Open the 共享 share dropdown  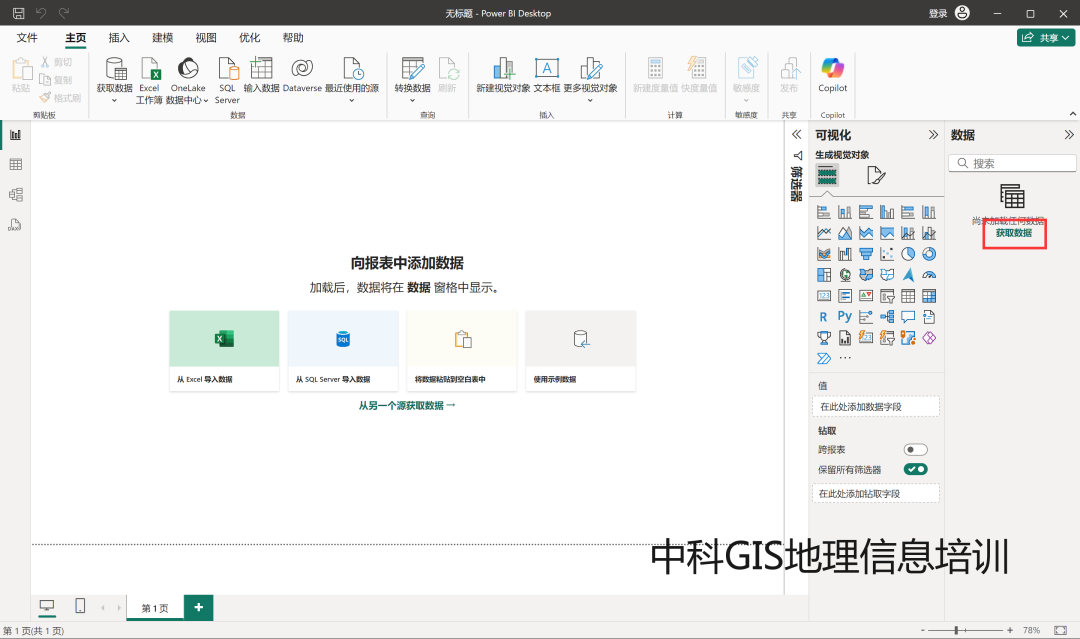pyautogui.click(x=1046, y=38)
